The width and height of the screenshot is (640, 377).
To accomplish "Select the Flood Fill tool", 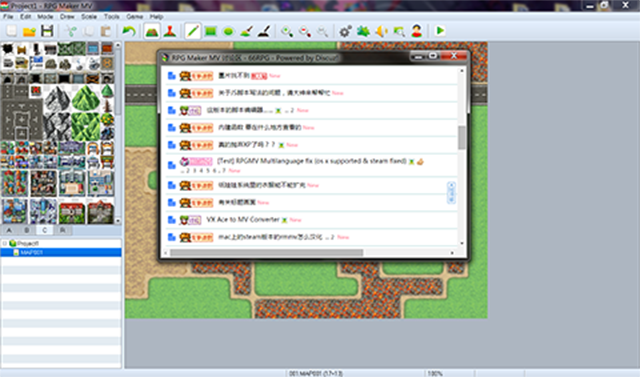I will tap(247, 31).
